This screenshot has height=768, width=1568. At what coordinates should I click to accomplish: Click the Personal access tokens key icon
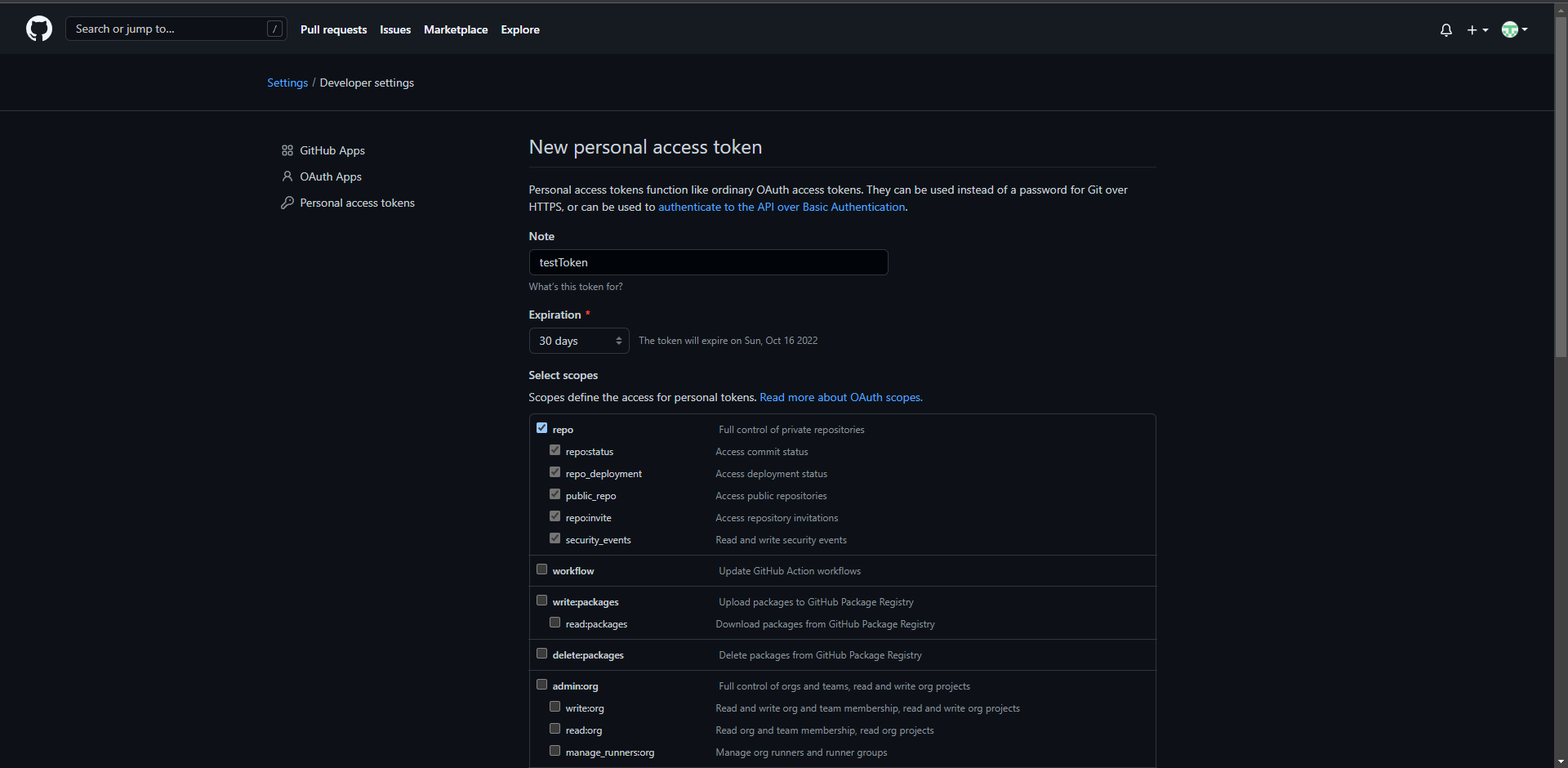point(287,203)
